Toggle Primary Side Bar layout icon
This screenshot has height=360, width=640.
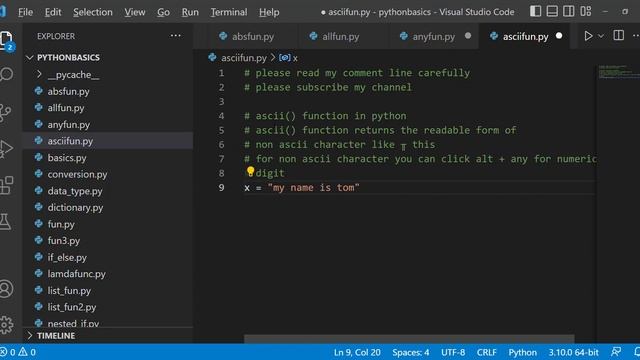[536, 11]
